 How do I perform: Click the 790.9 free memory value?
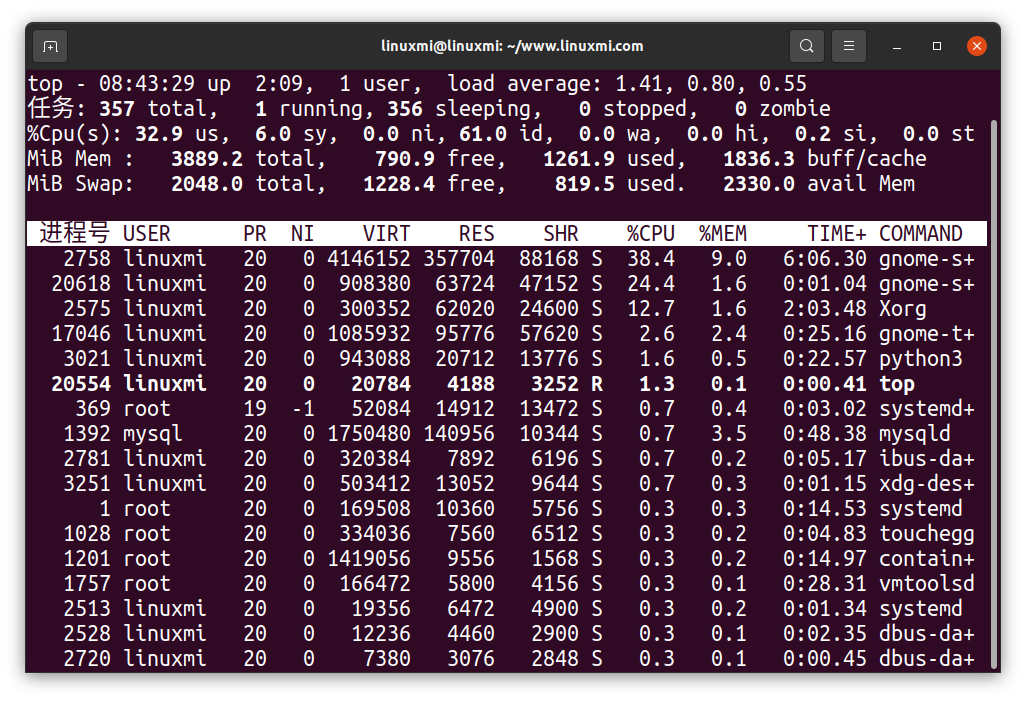pyautogui.click(x=404, y=159)
